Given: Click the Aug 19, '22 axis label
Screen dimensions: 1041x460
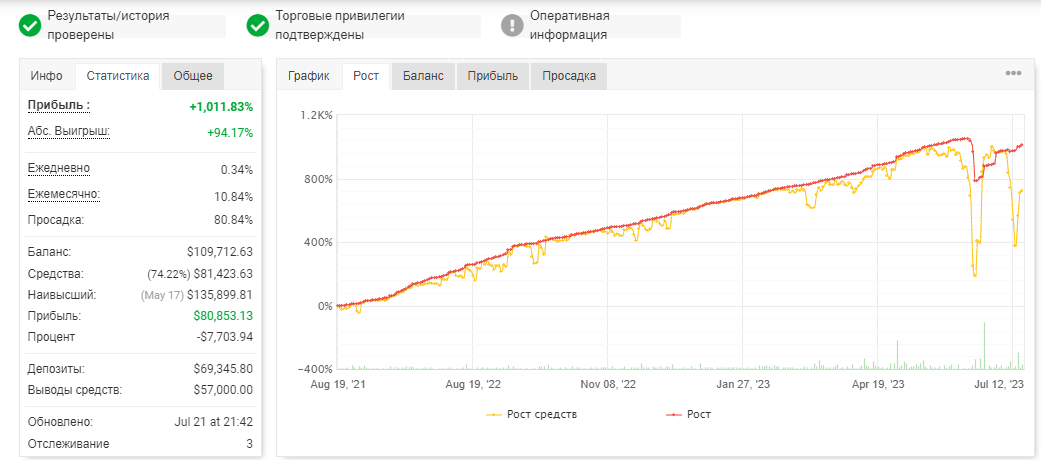Looking at the screenshot, I should coord(471,384).
